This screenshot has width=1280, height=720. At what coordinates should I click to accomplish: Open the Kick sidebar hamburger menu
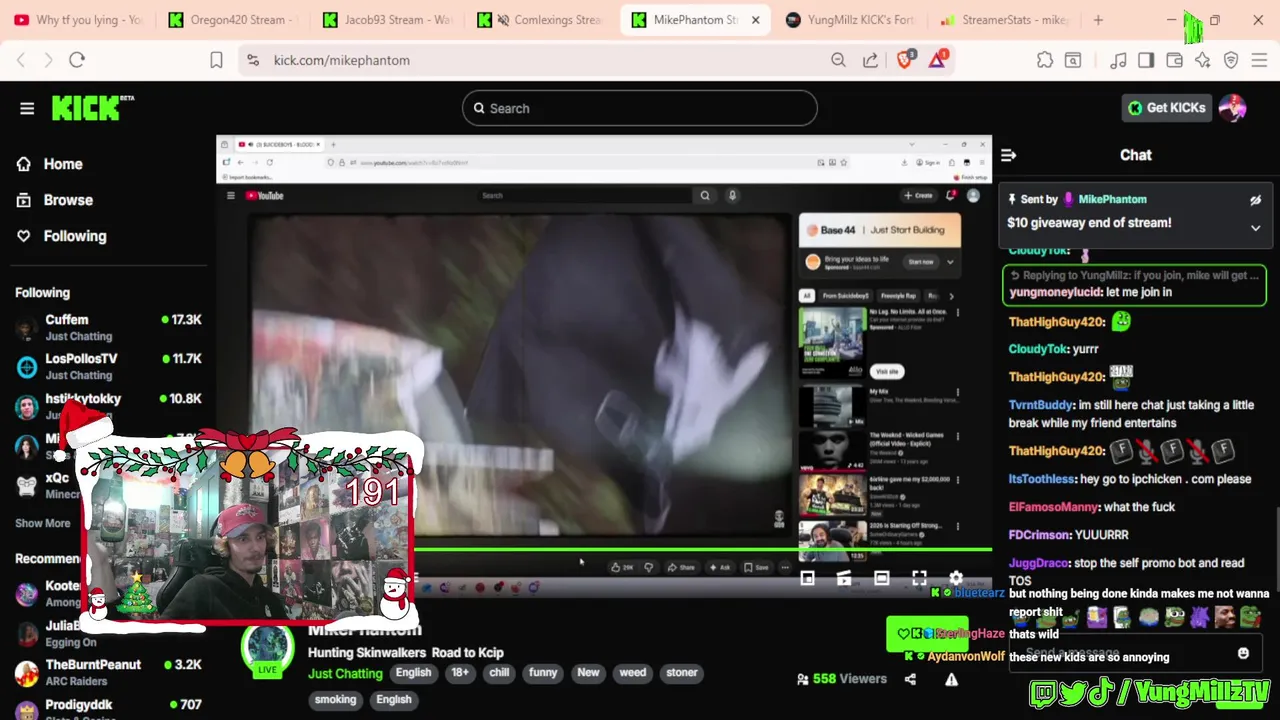tap(27, 108)
